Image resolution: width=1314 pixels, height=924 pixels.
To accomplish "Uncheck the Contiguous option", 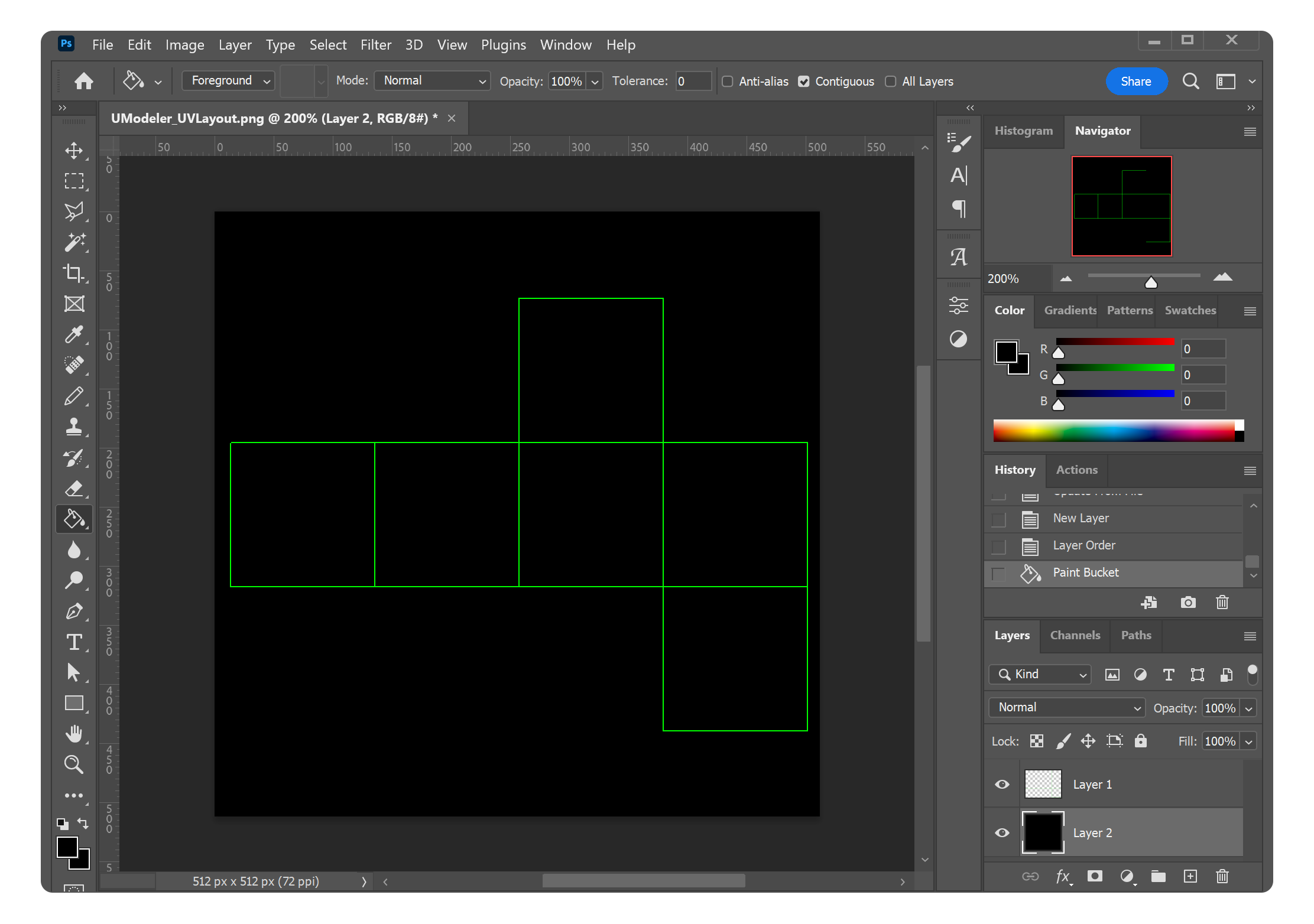I will 804,82.
